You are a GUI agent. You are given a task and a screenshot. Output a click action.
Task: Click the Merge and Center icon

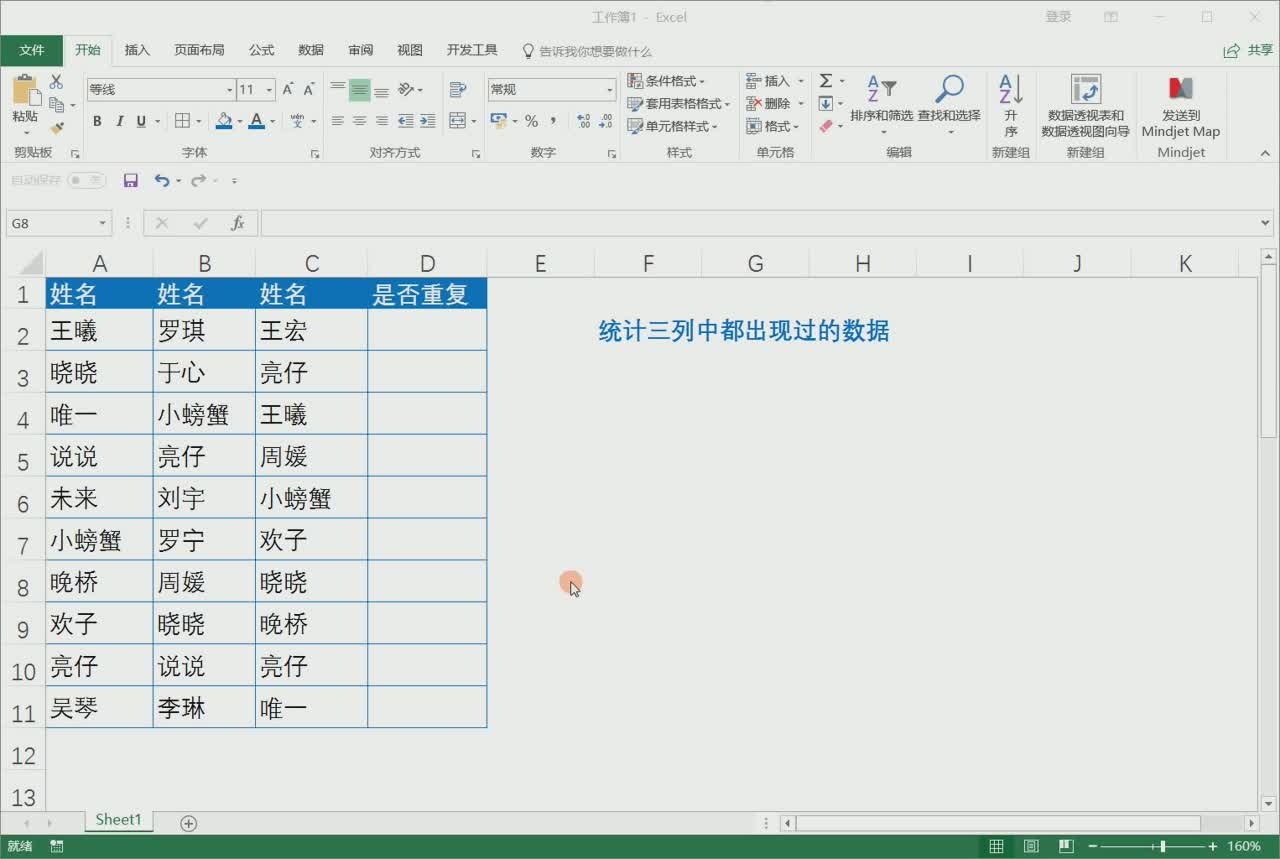coord(457,121)
